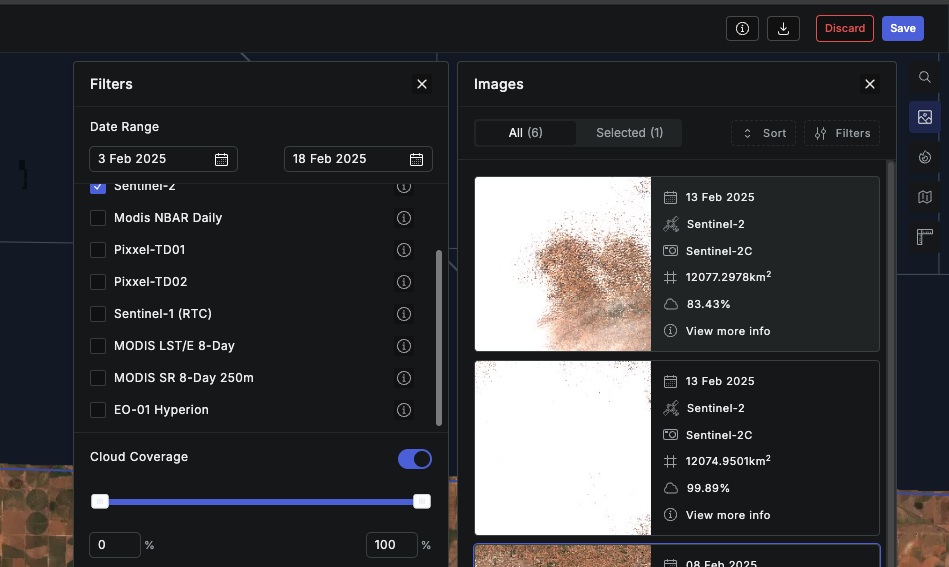The width and height of the screenshot is (949, 567).
Task: Click Sentinel-2C label in second image card
Action: click(x=719, y=435)
